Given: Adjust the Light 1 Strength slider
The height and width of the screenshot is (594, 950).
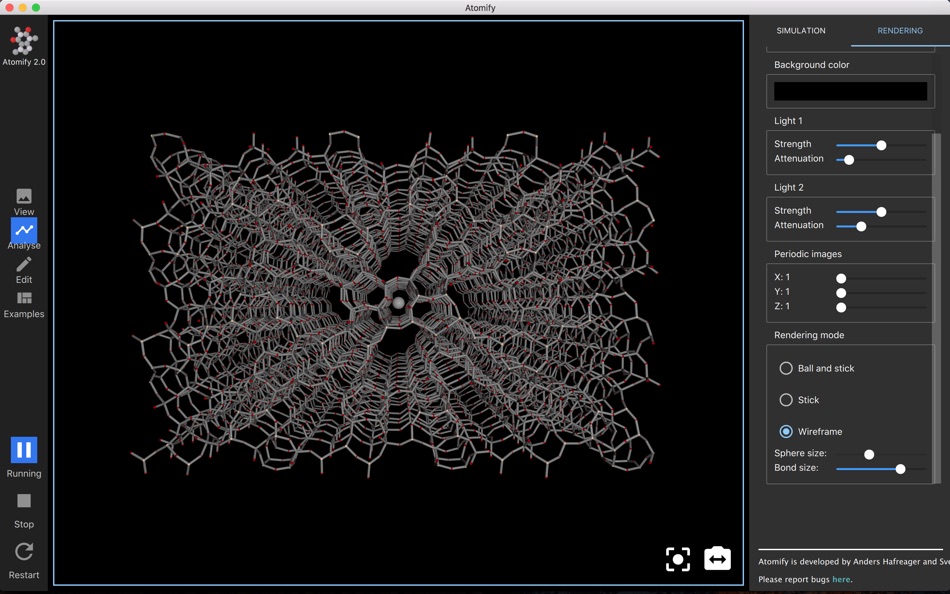Looking at the screenshot, I should (x=881, y=145).
